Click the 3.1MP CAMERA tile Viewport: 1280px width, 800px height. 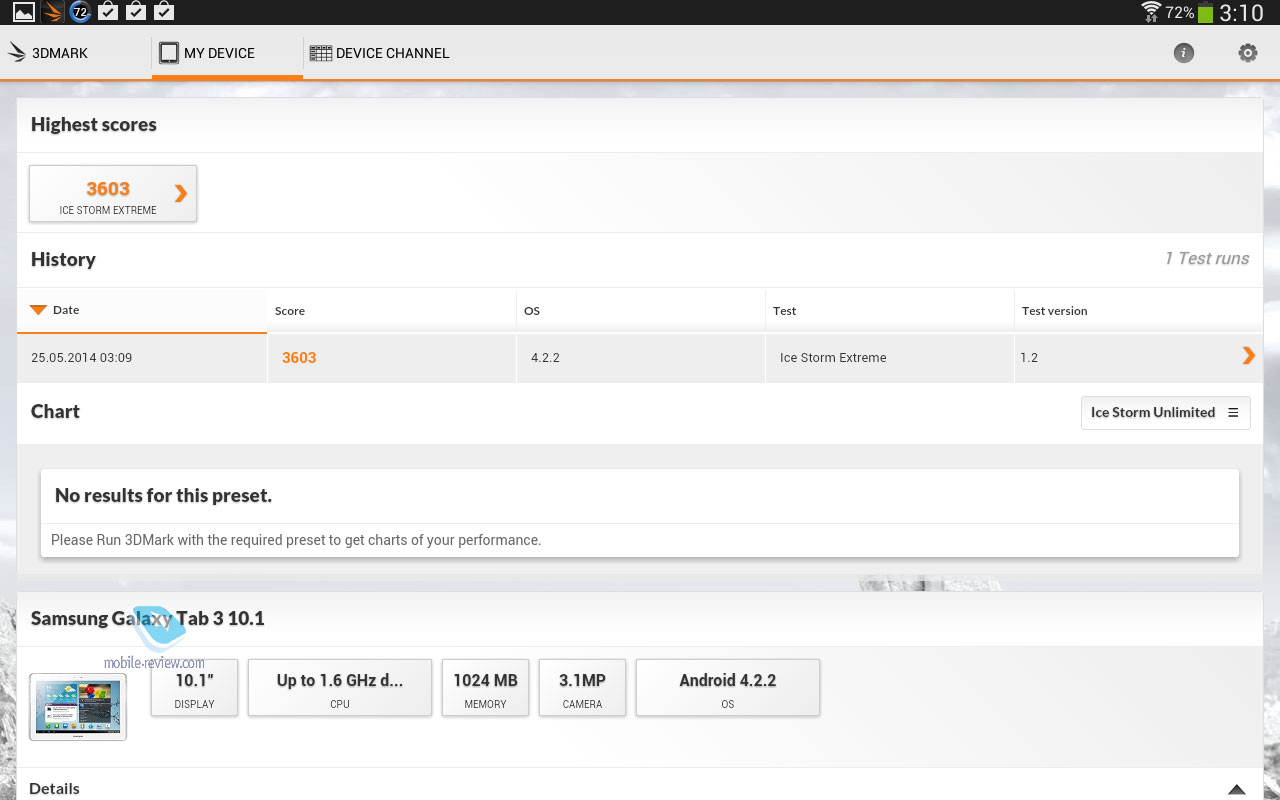pyautogui.click(x=582, y=687)
